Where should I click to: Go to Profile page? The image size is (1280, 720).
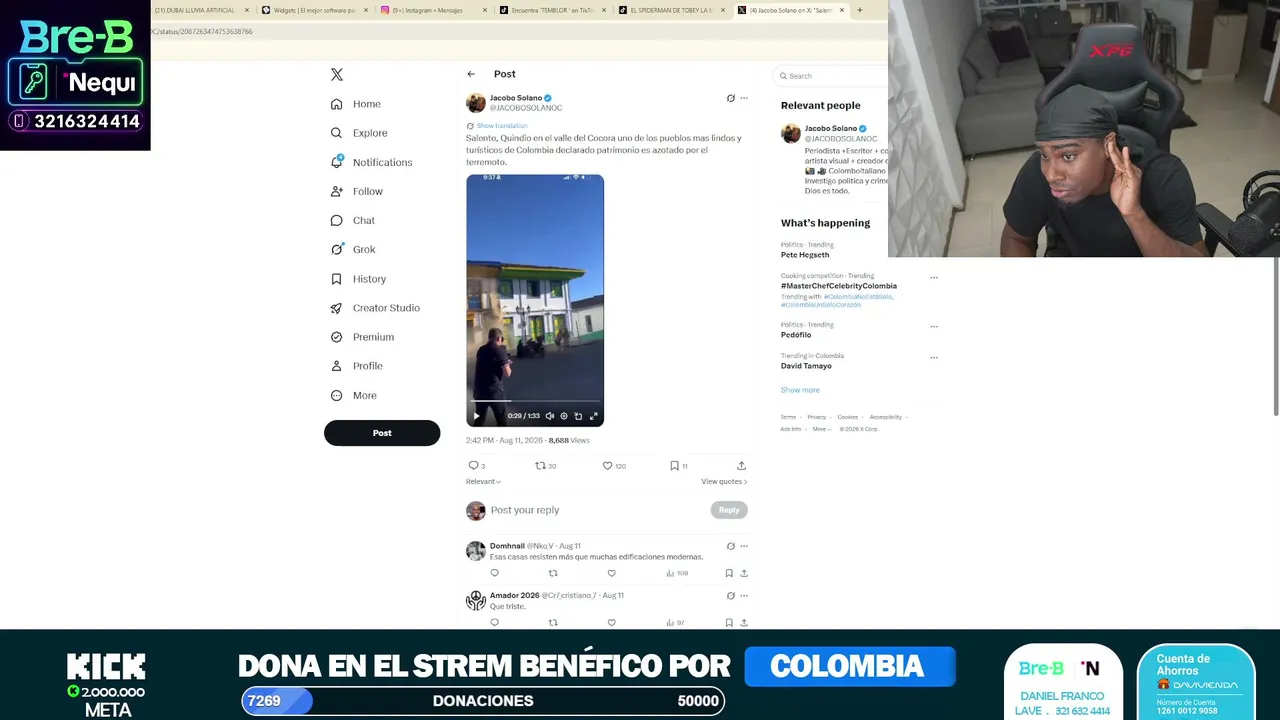click(357, 366)
